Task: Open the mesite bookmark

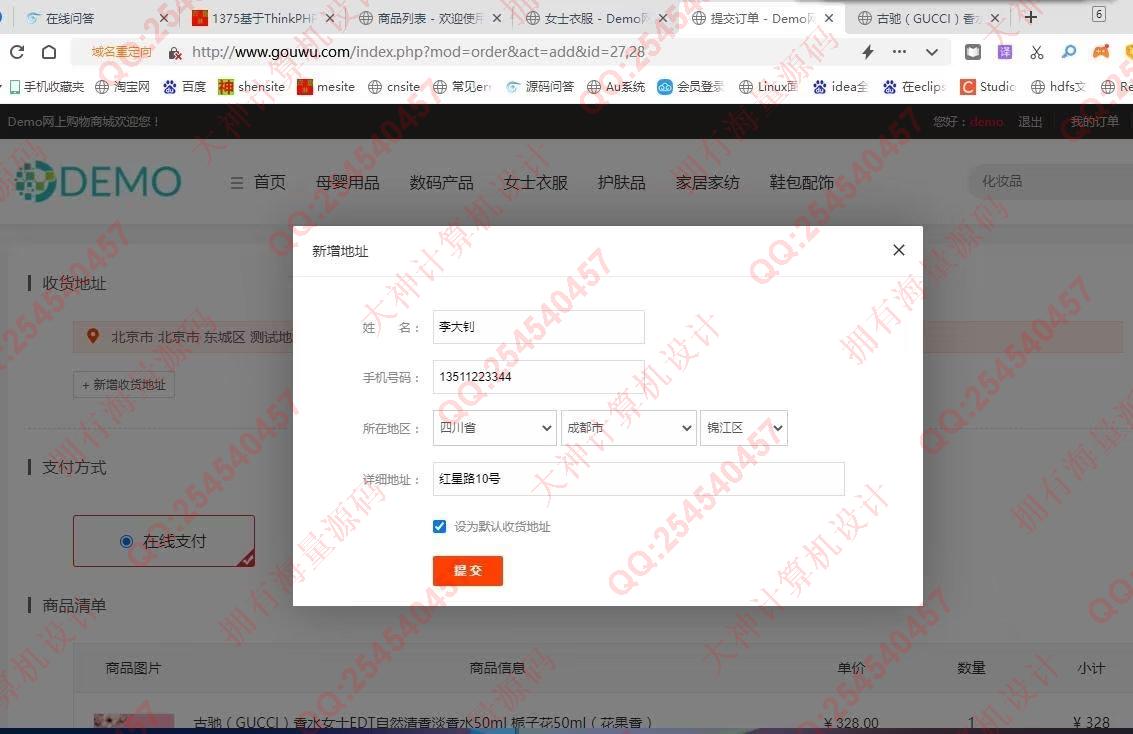Action: tap(326, 87)
